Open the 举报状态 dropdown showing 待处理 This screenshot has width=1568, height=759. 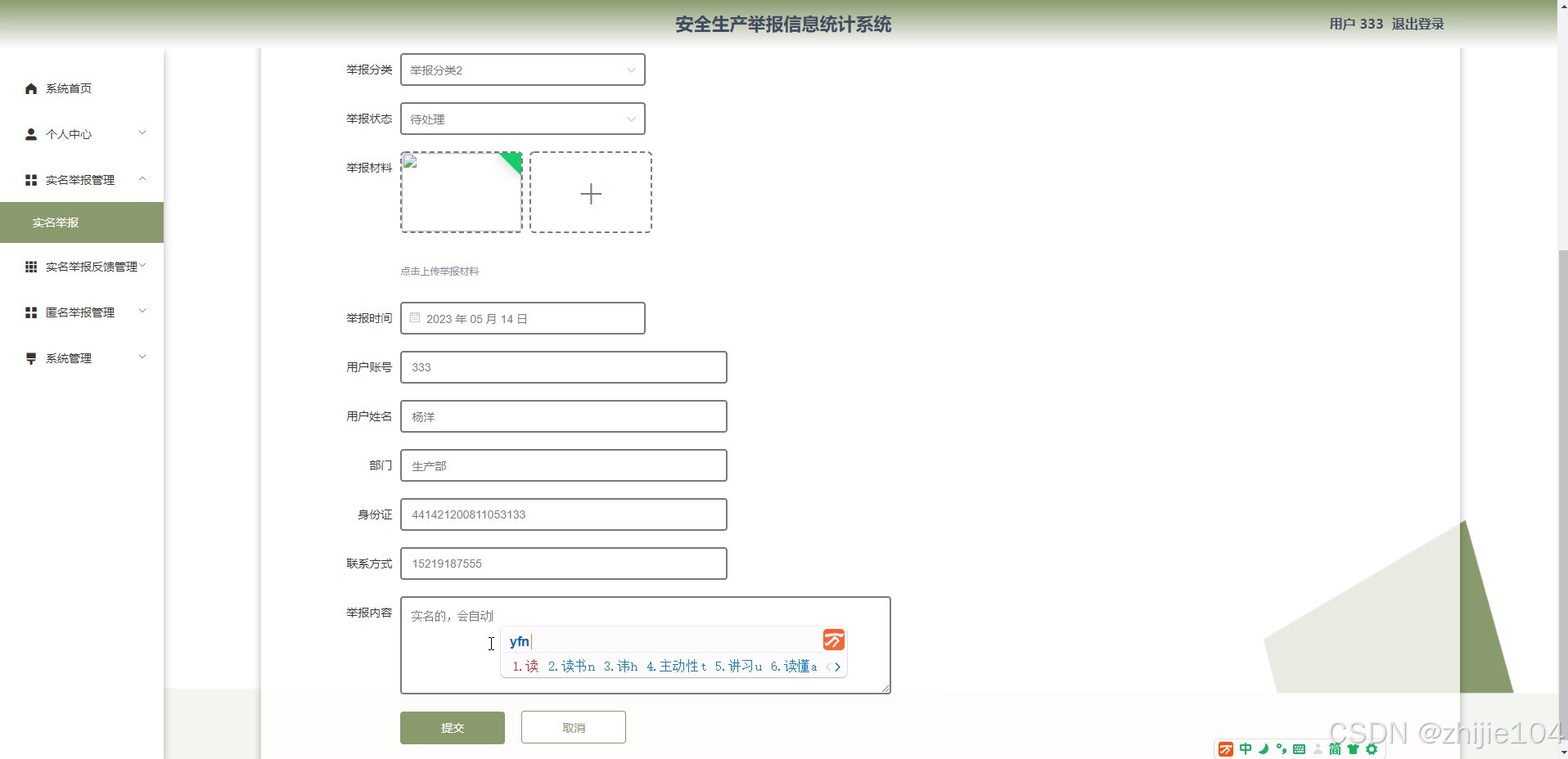click(x=522, y=119)
